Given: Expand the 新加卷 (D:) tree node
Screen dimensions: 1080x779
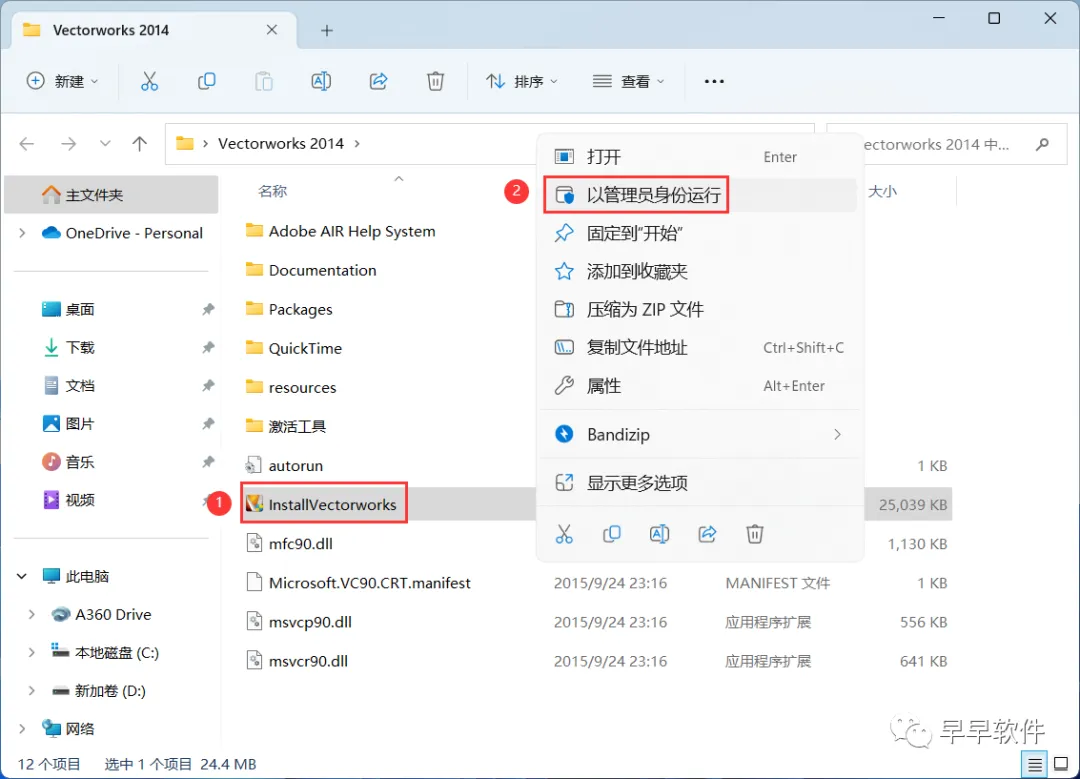Looking at the screenshot, I should coord(31,690).
